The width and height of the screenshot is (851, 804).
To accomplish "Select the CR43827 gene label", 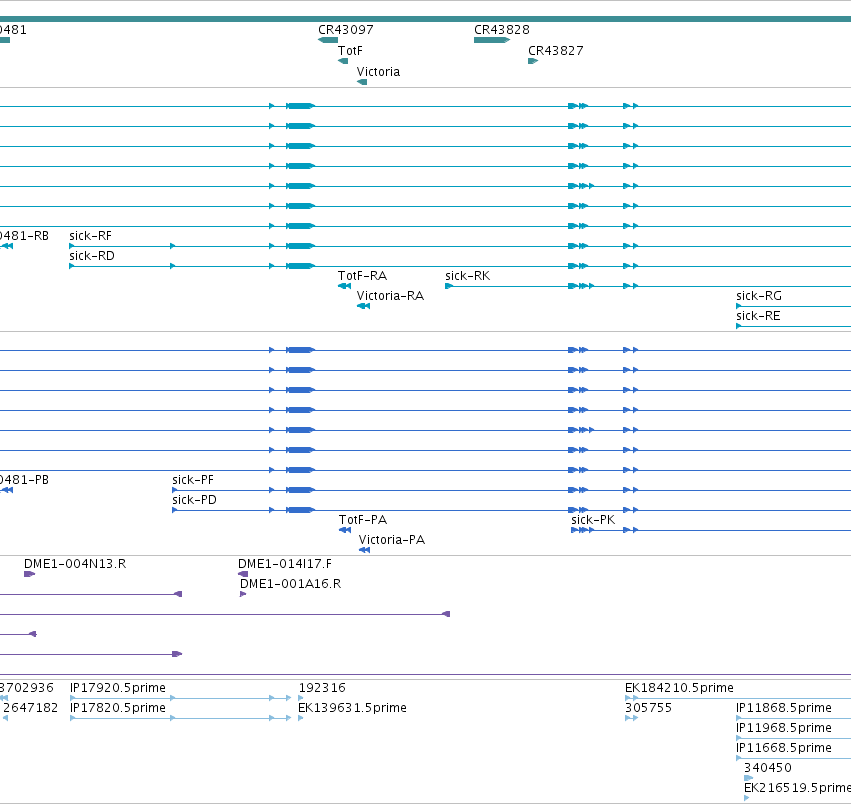I will click(556, 51).
